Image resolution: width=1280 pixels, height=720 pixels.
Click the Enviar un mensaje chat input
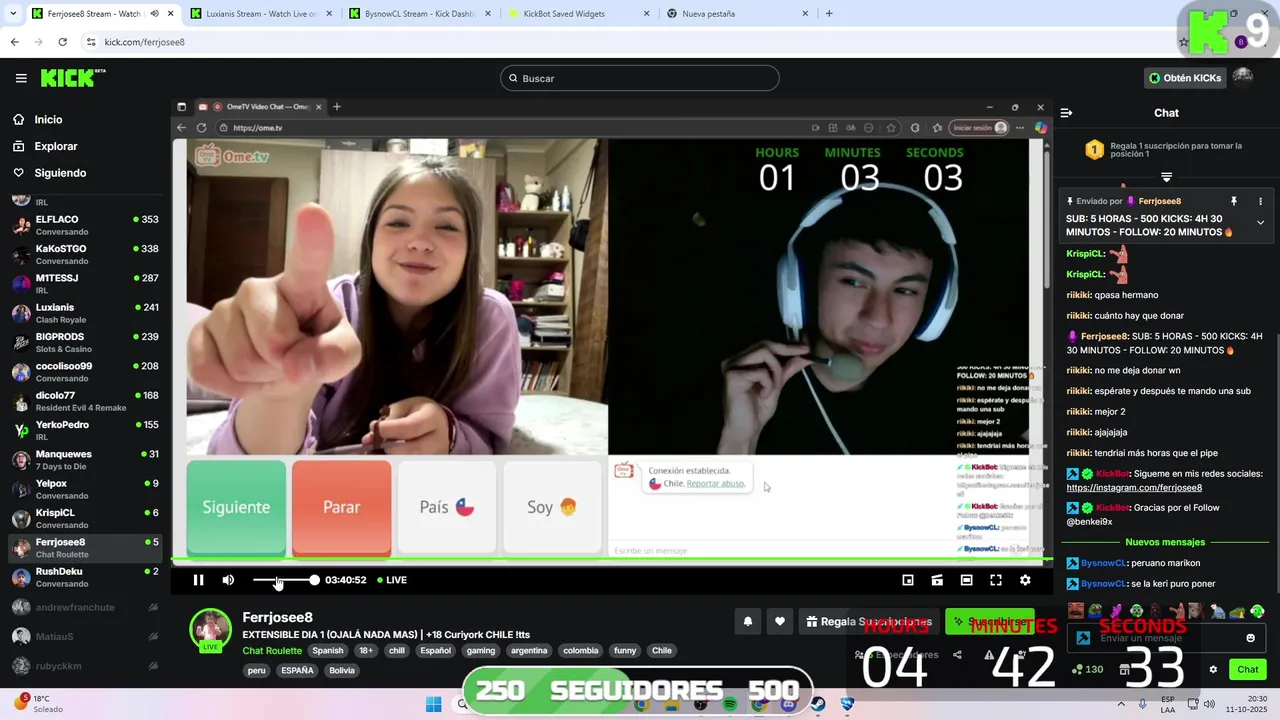(x=1165, y=638)
